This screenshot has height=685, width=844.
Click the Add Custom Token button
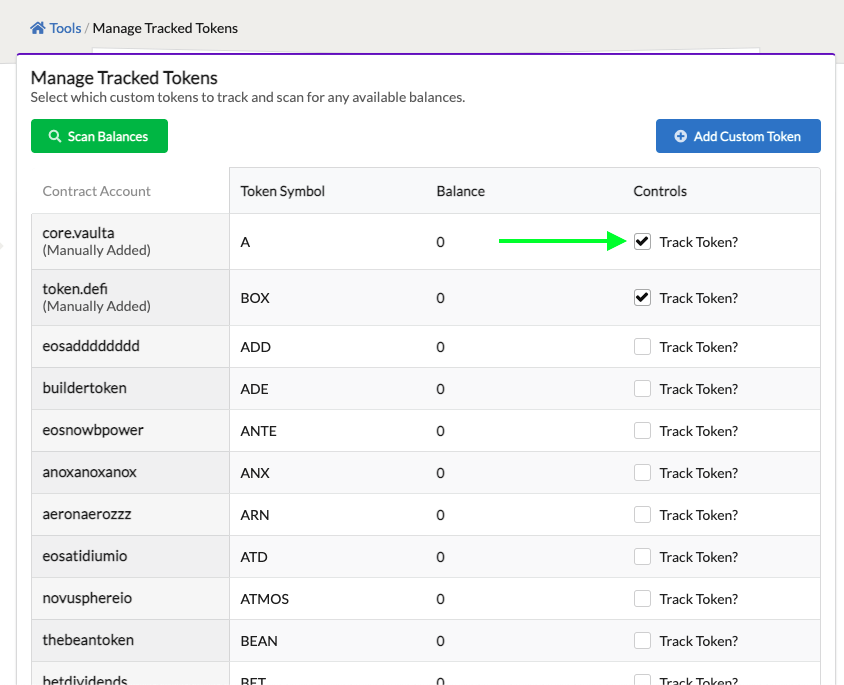coord(738,136)
